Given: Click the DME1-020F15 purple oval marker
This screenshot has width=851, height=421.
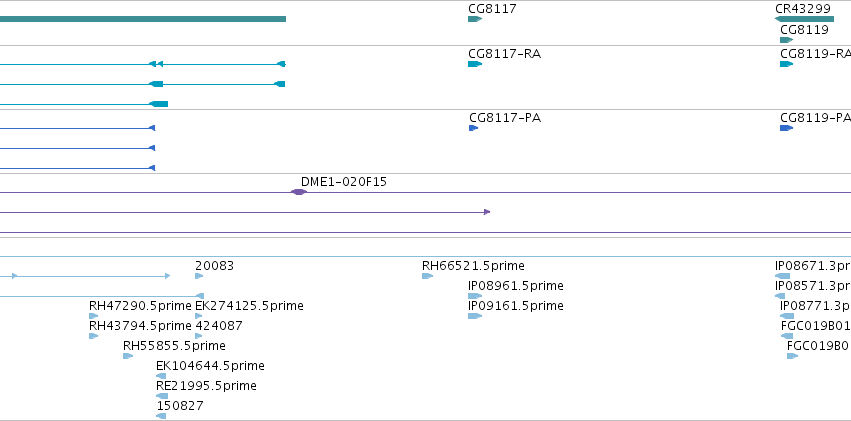Looking at the screenshot, I should coord(298,192).
